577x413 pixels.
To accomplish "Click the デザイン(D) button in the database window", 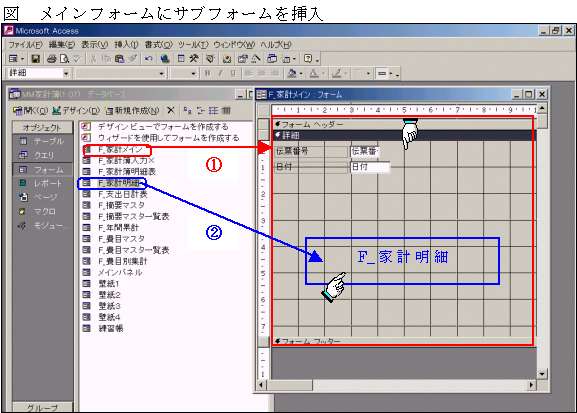I will click(x=76, y=110).
